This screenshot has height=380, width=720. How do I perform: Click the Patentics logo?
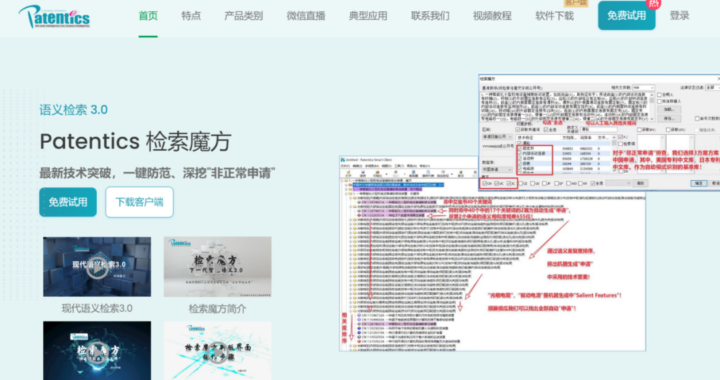[54, 17]
